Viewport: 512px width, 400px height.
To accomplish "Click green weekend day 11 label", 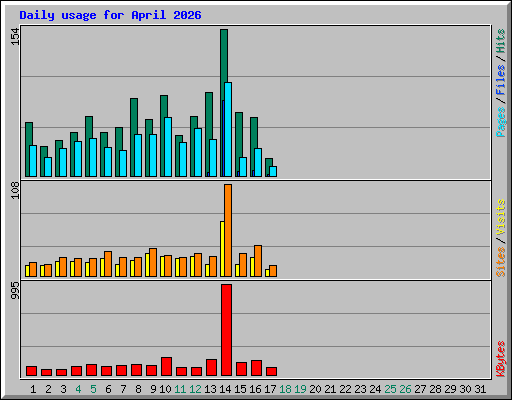I will pos(180,389).
